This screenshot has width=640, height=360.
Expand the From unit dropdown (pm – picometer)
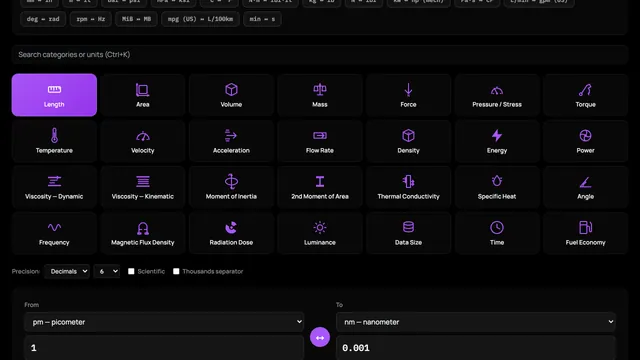tap(164, 322)
